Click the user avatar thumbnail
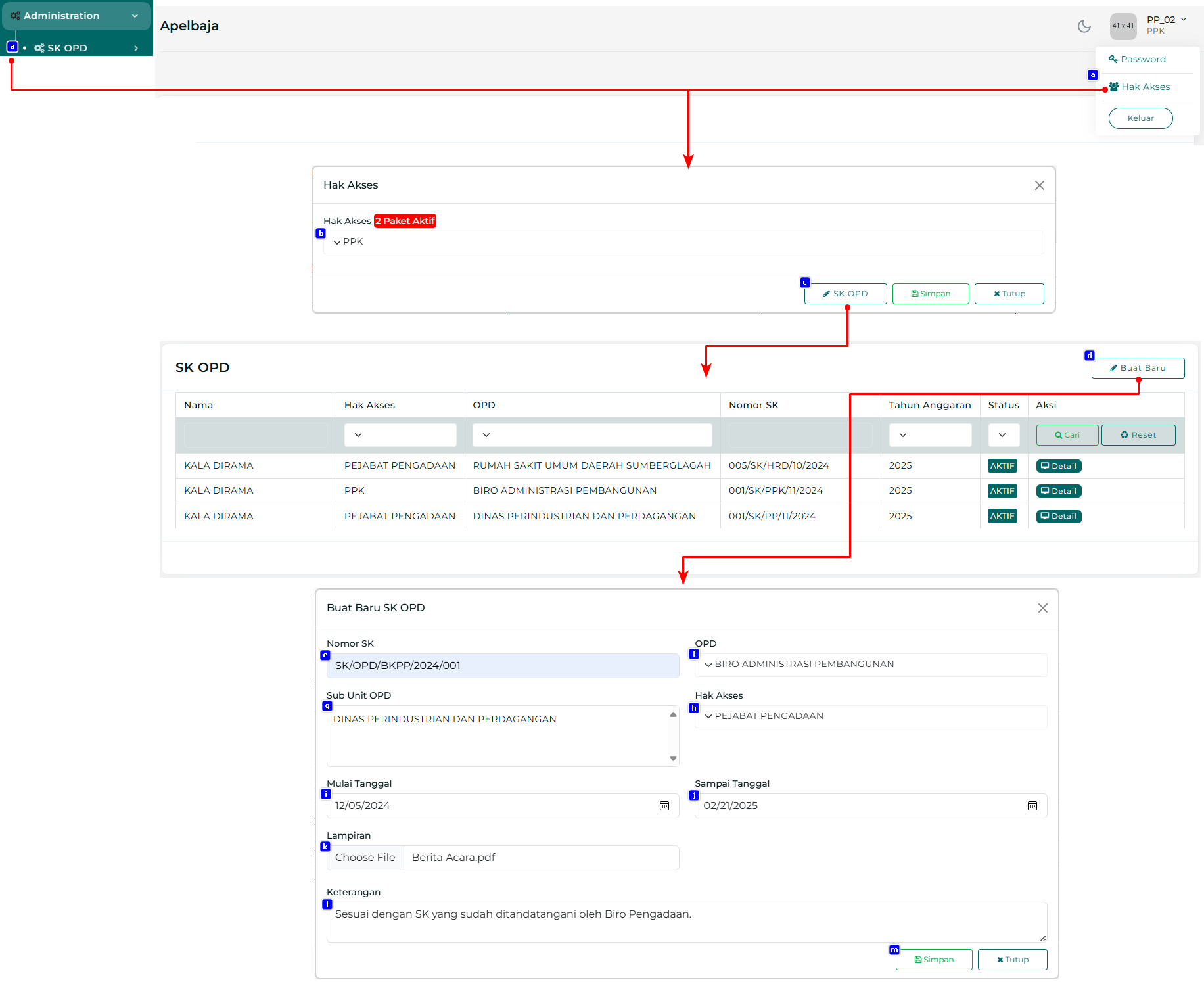The height and width of the screenshot is (982, 1204). 1123,26
